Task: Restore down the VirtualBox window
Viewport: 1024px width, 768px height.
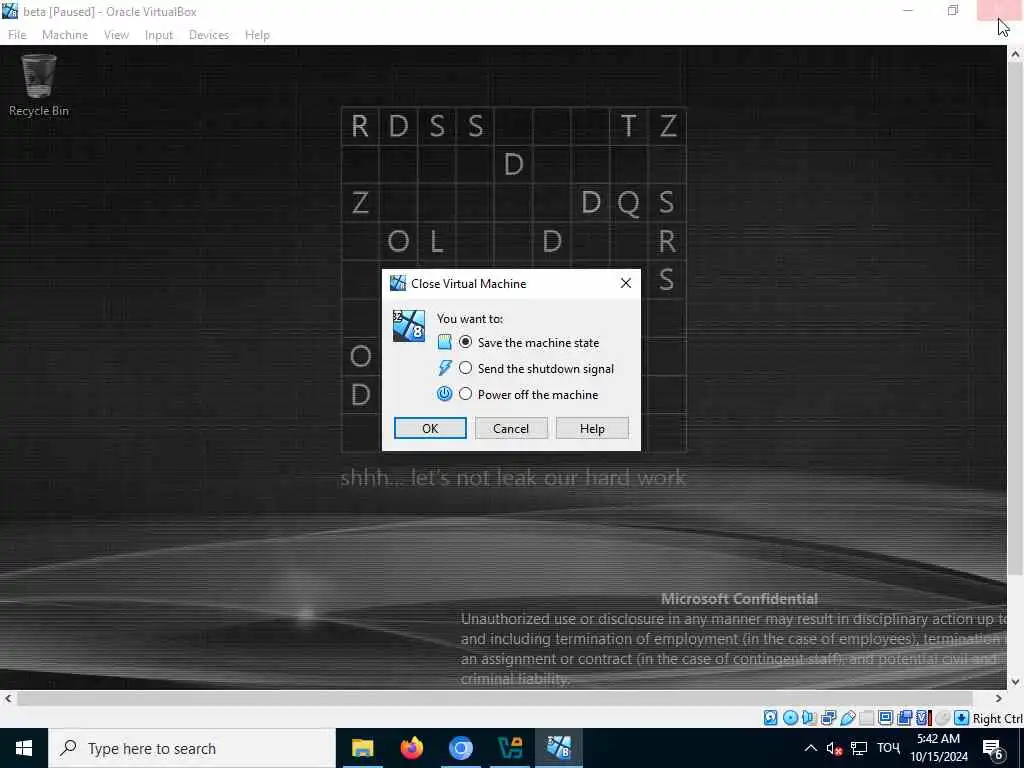Action: (x=953, y=10)
